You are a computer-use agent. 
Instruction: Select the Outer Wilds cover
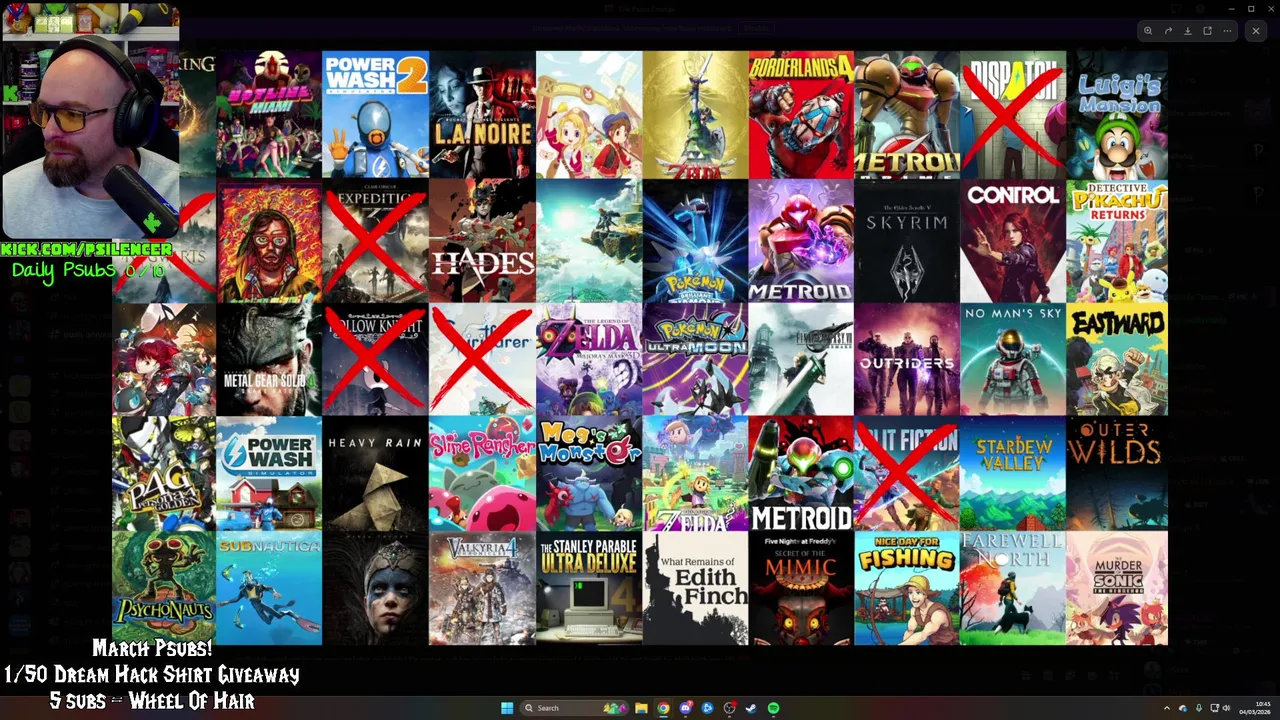coord(1118,474)
